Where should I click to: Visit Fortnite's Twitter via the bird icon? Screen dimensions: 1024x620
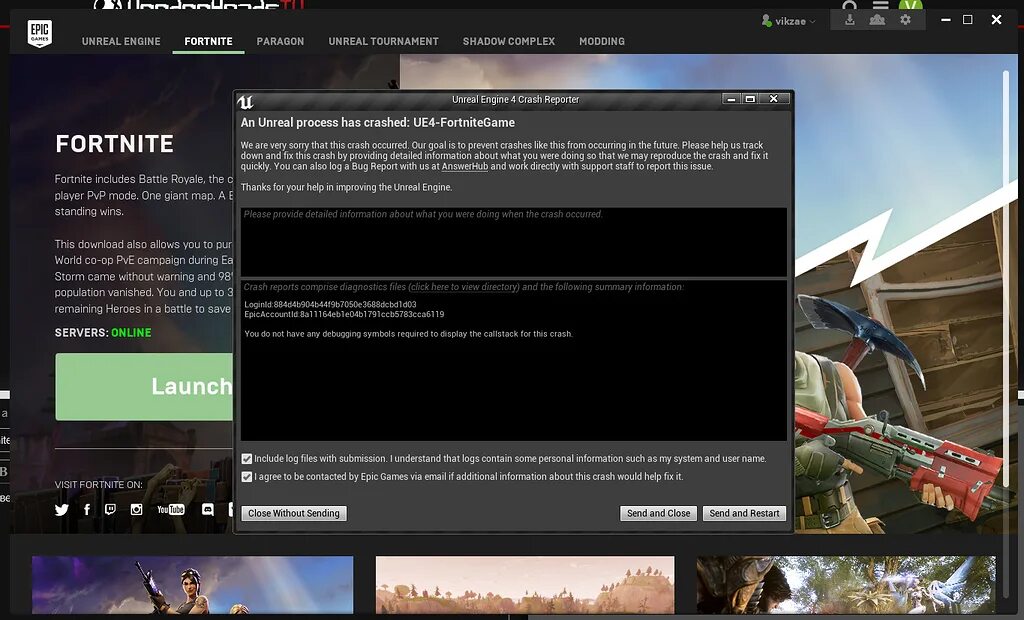pyautogui.click(x=62, y=510)
